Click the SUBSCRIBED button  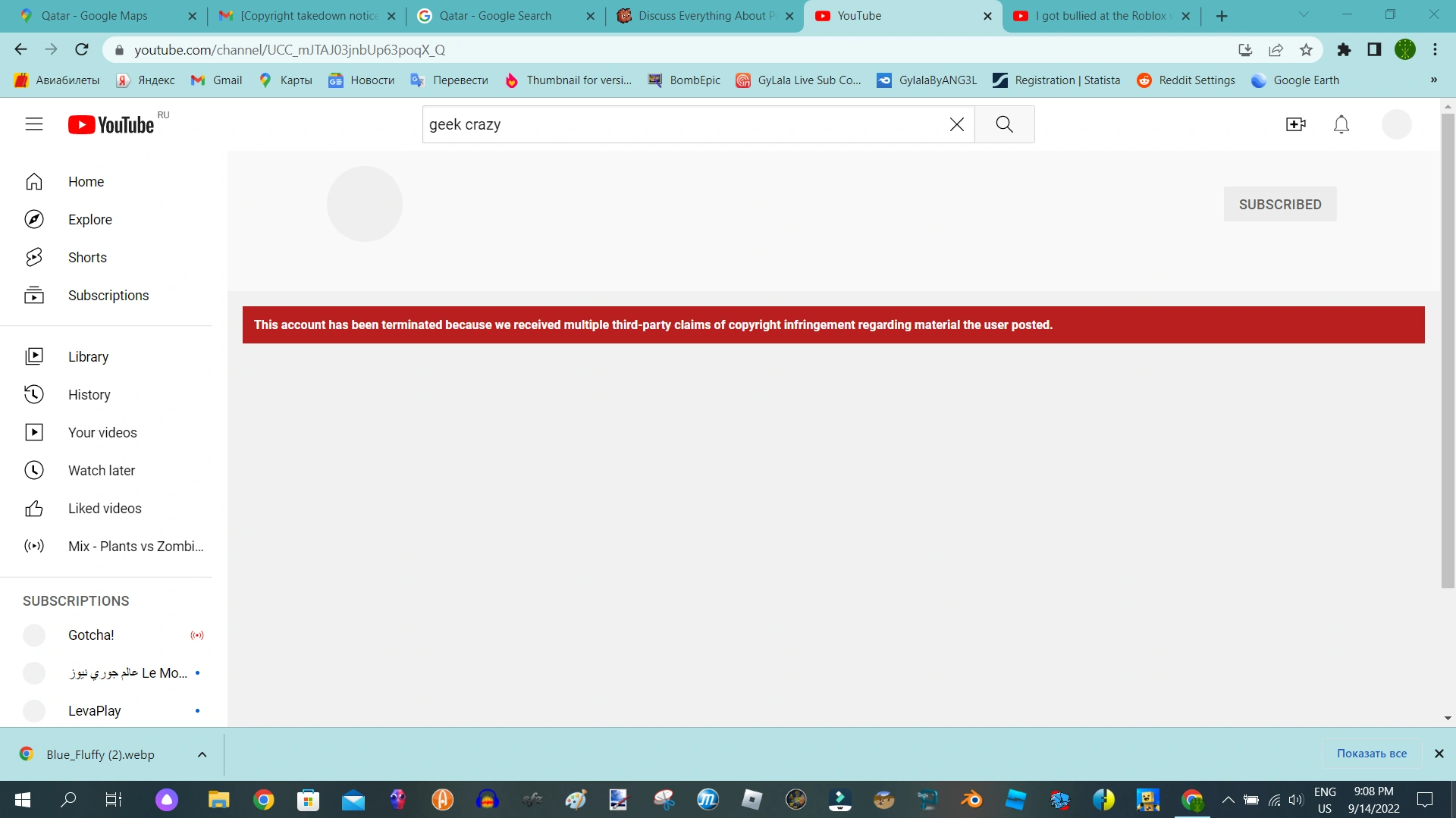(1280, 204)
